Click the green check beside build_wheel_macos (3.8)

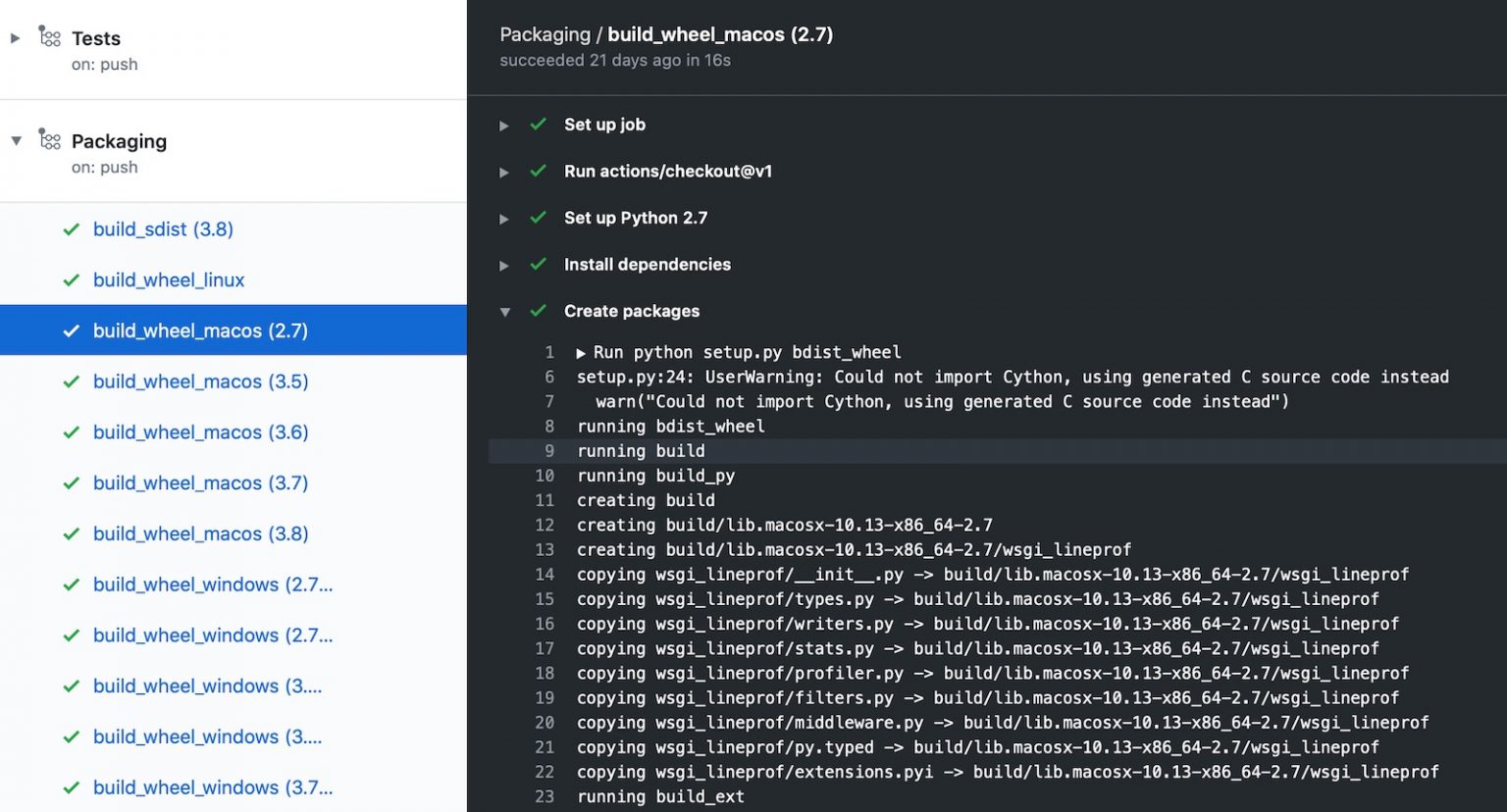pyautogui.click(x=71, y=533)
